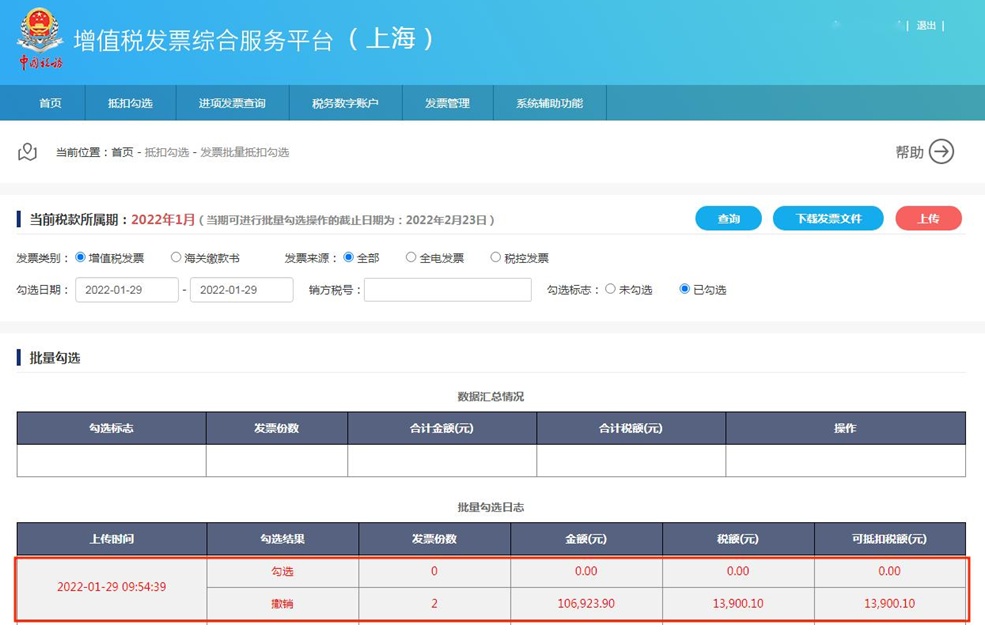Click the 首页 link in breadcrumb path
The height and width of the screenshot is (637, 985).
pos(122,153)
